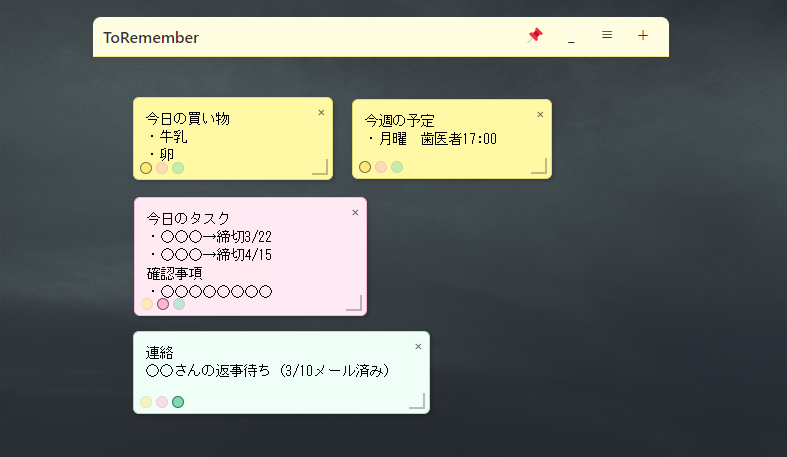
Task: Select green color on 連絡 note
Action: (x=178, y=402)
